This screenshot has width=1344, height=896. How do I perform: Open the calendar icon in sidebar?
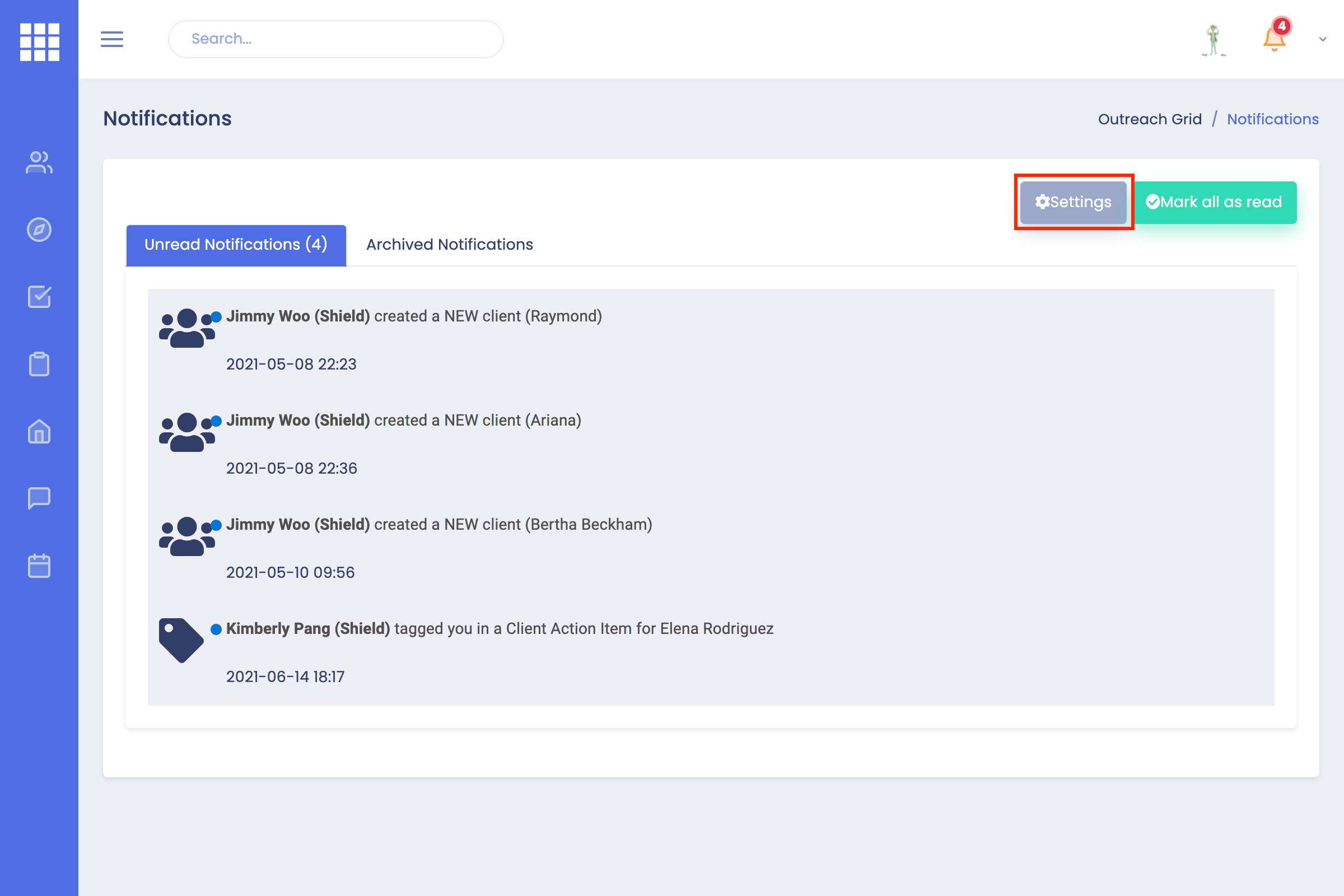[39, 566]
